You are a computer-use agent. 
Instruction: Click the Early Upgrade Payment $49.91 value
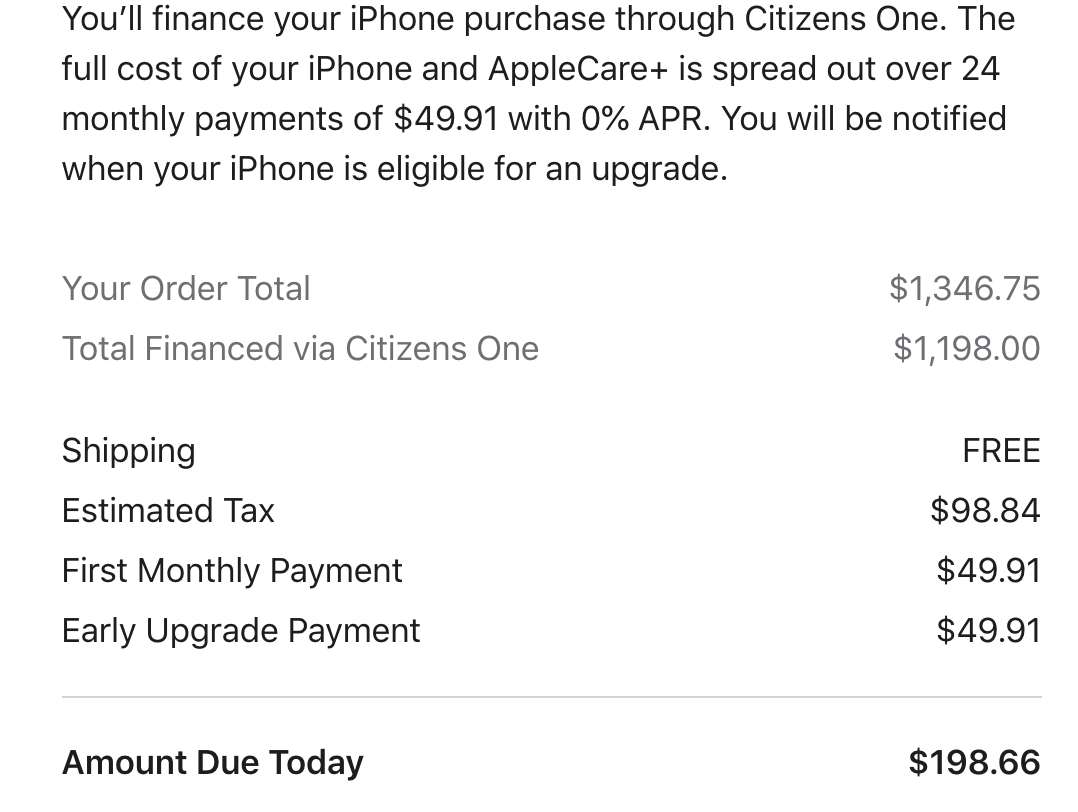coord(989,630)
